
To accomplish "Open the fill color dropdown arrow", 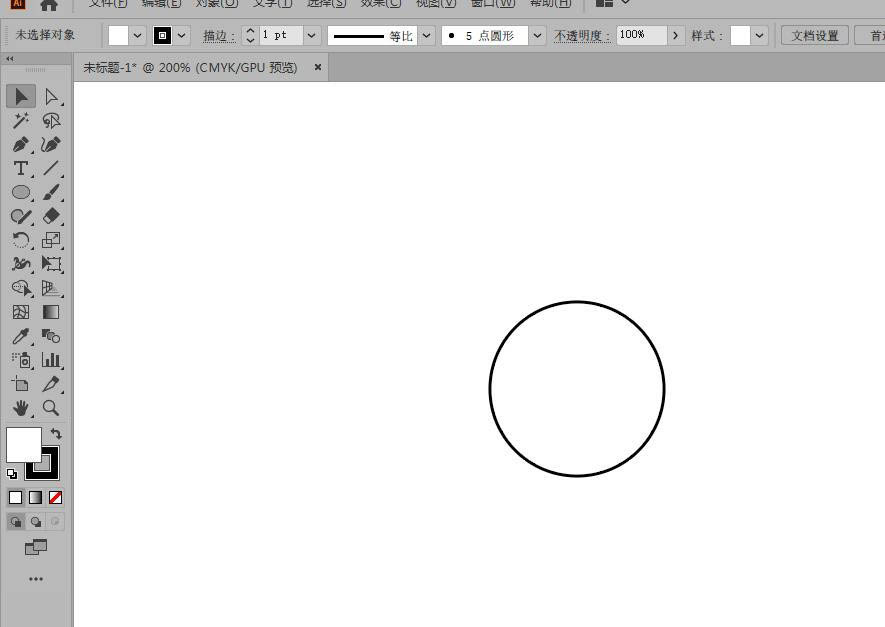I will point(137,36).
